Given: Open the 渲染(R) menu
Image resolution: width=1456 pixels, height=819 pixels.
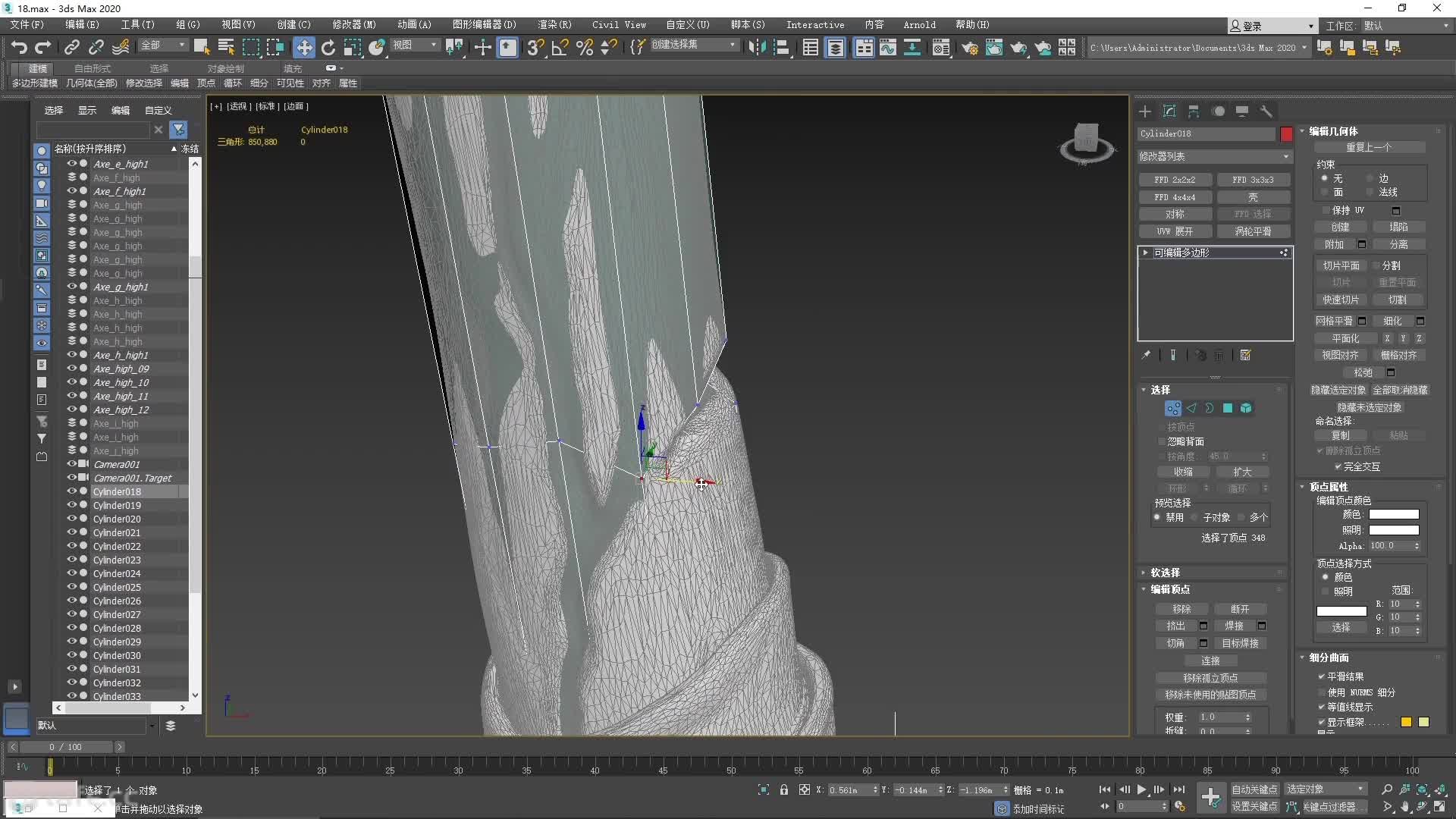Looking at the screenshot, I should click(x=554, y=25).
